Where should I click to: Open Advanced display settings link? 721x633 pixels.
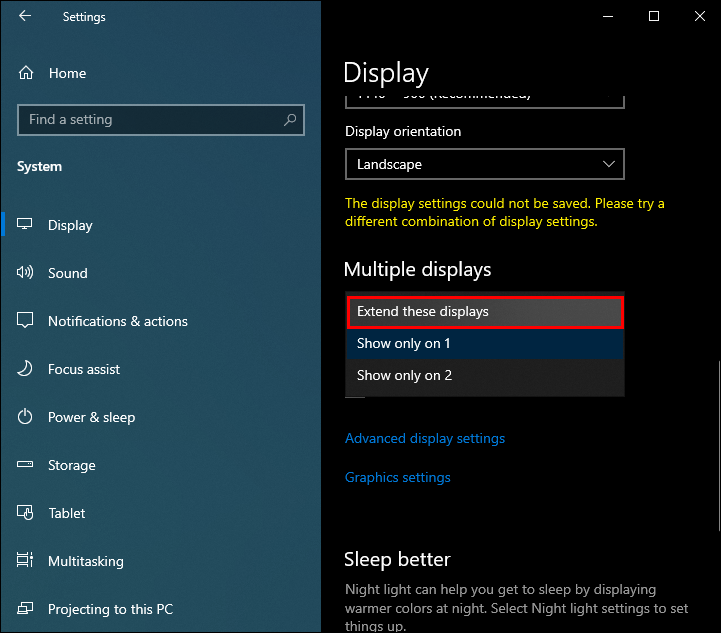click(x=425, y=439)
